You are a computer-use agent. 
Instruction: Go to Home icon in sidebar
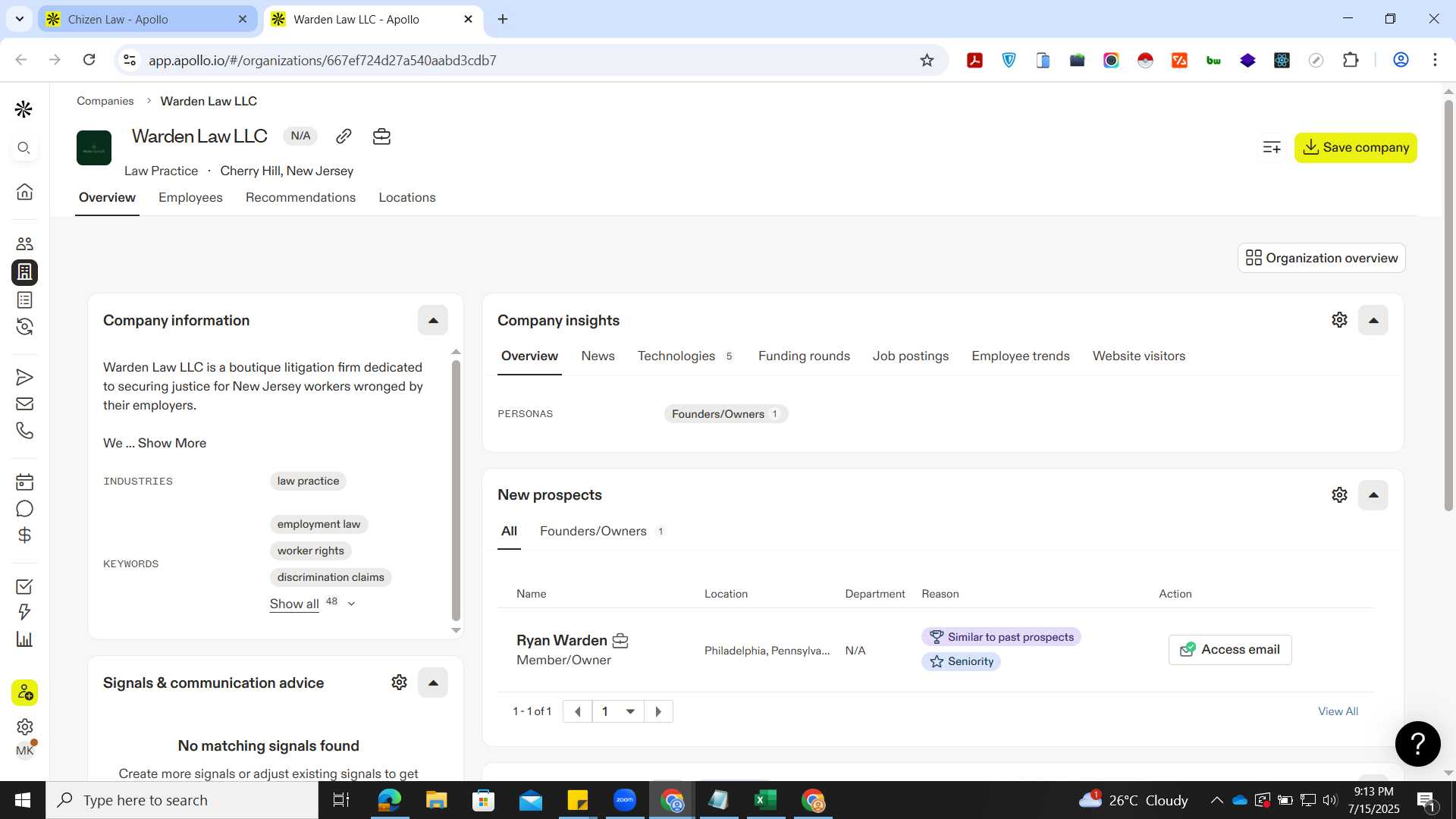[x=24, y=192]
